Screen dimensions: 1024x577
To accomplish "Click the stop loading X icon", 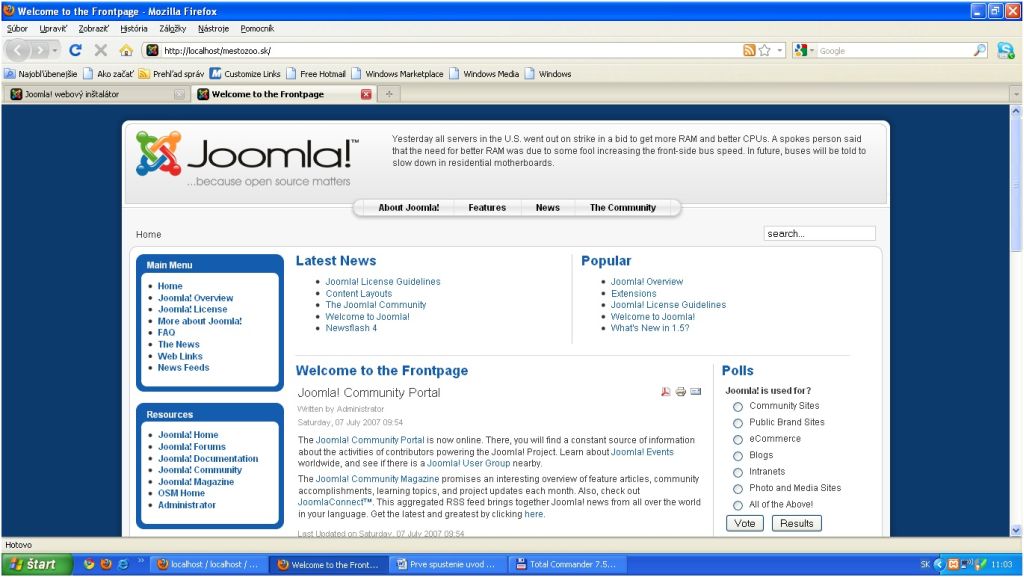I will tap(101, 50).
